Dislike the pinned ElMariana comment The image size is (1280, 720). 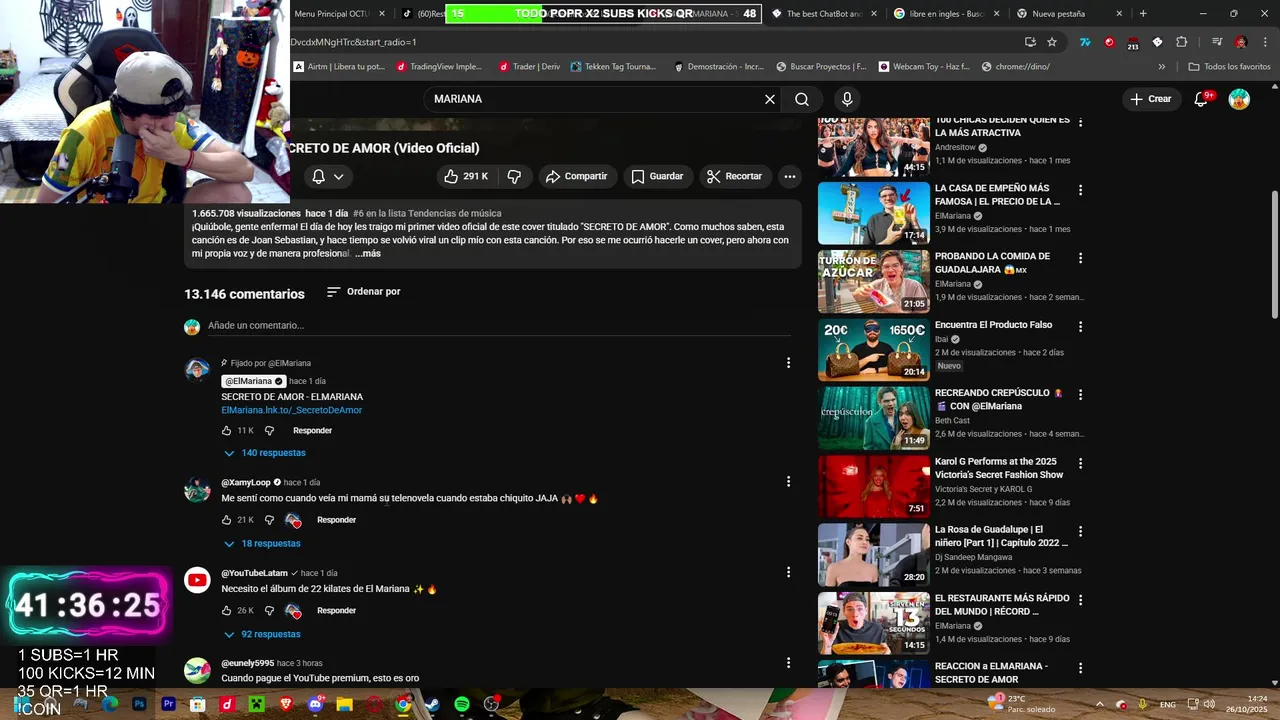269,431
